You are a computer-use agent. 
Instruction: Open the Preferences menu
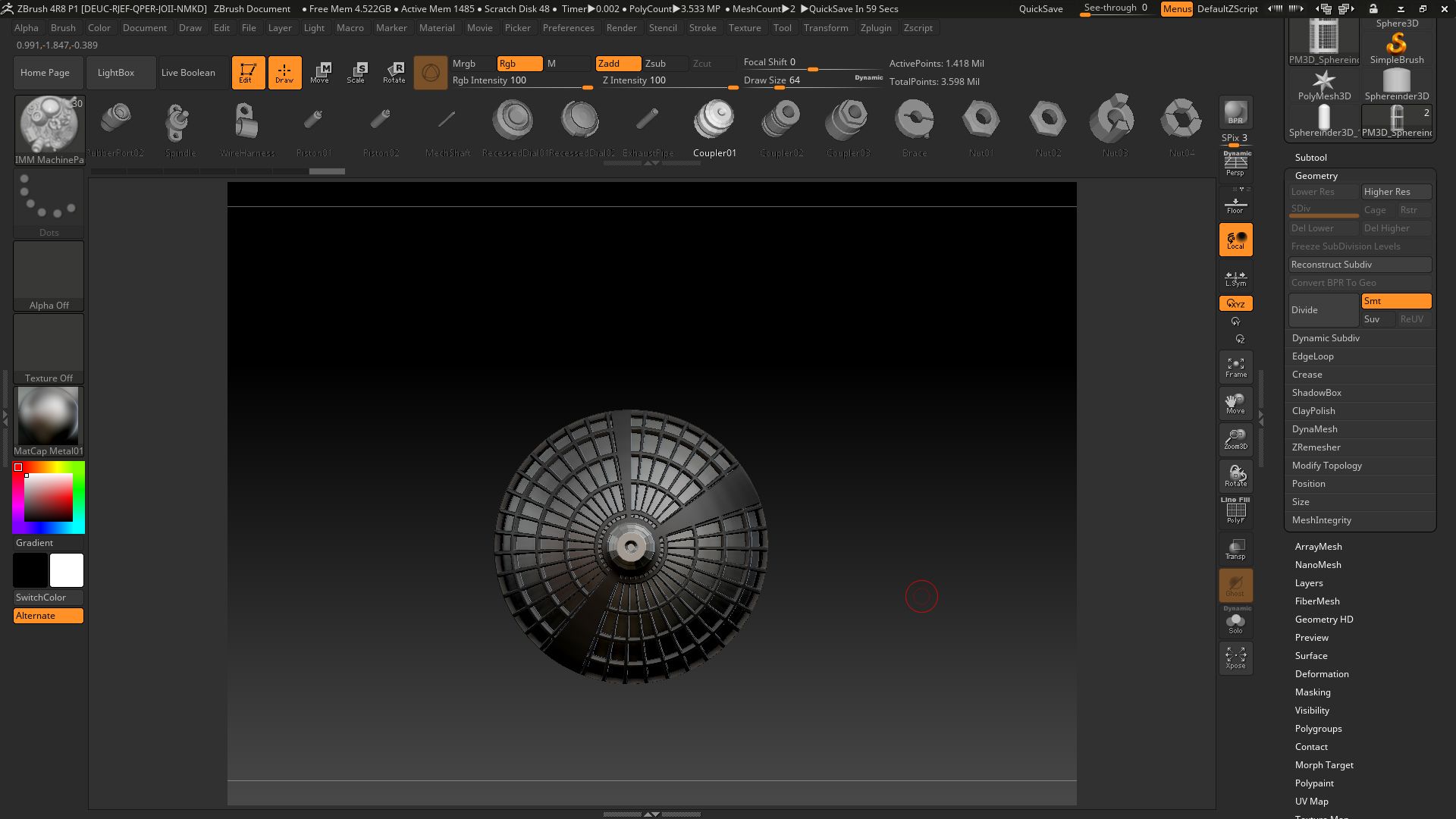568,28
